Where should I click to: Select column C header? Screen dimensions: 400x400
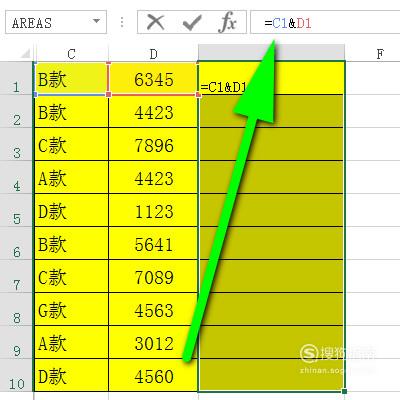pyautogui.click(x=71, y=53)
